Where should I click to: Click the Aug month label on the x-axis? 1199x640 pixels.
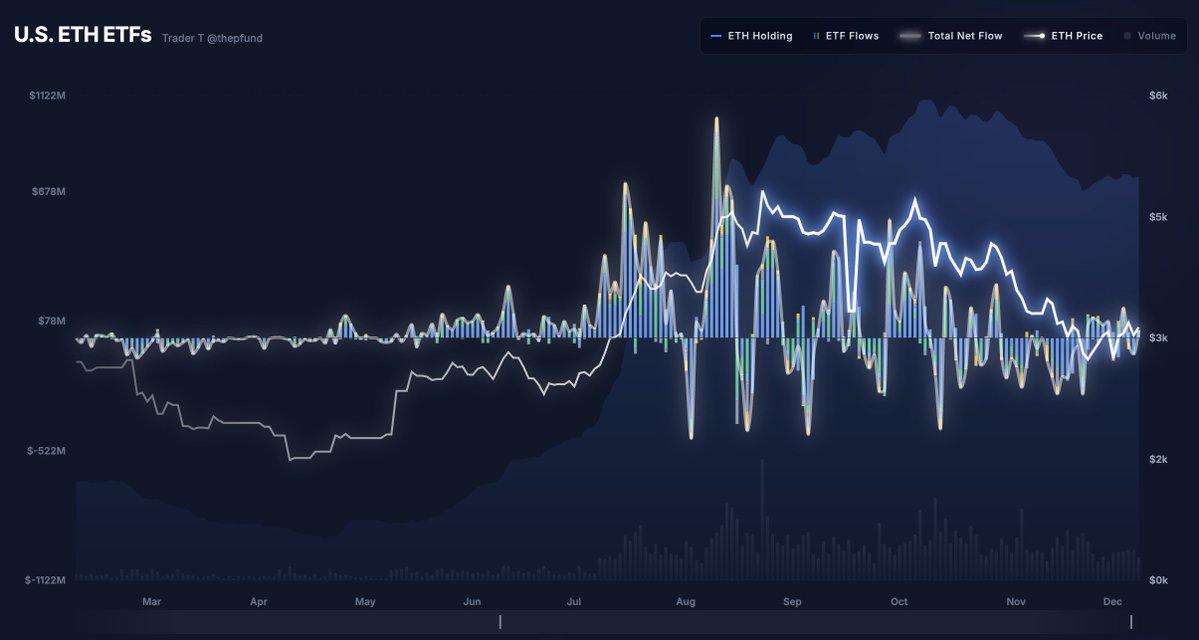click(685, 602)
